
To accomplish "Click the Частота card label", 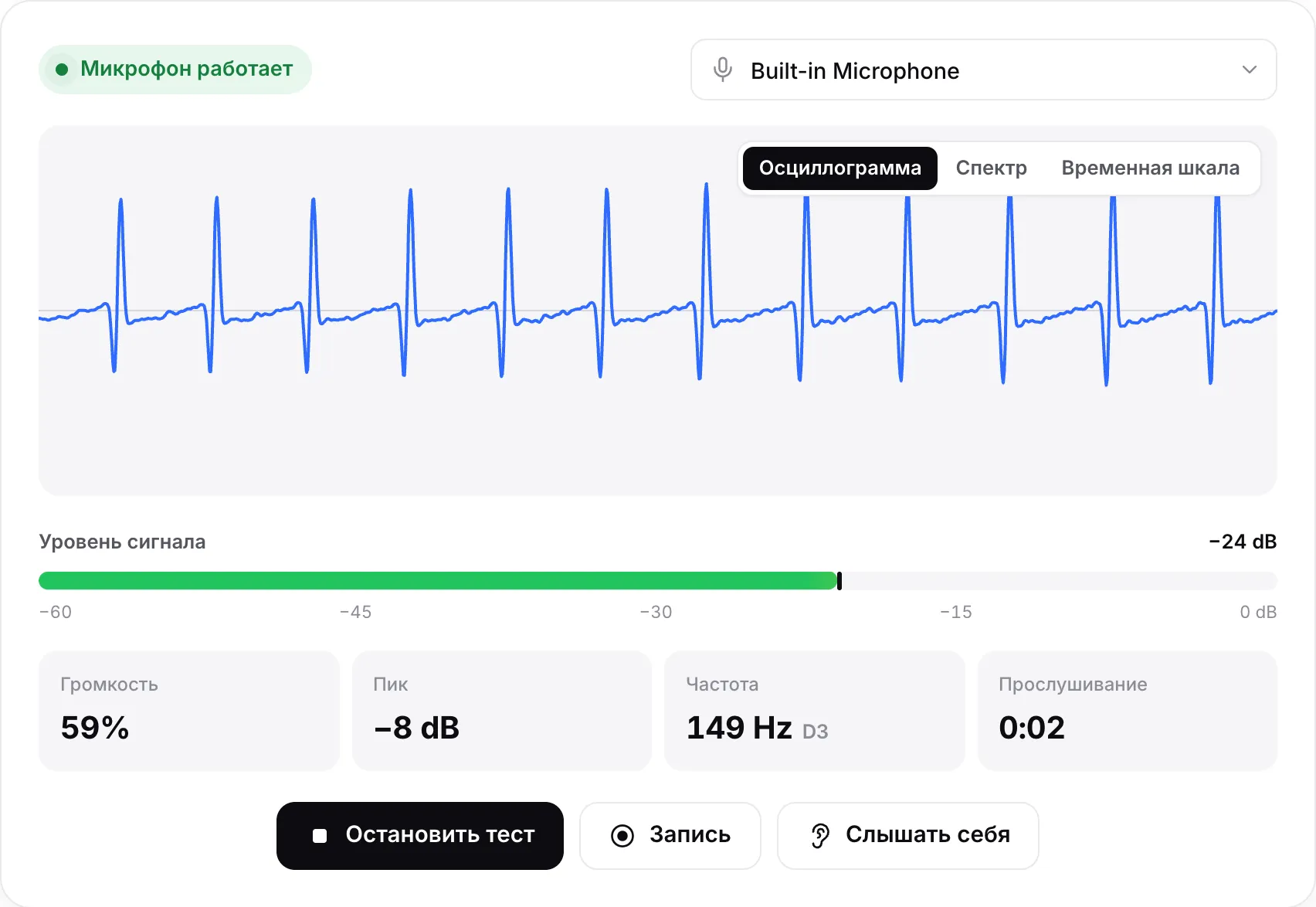I will 722,684.
